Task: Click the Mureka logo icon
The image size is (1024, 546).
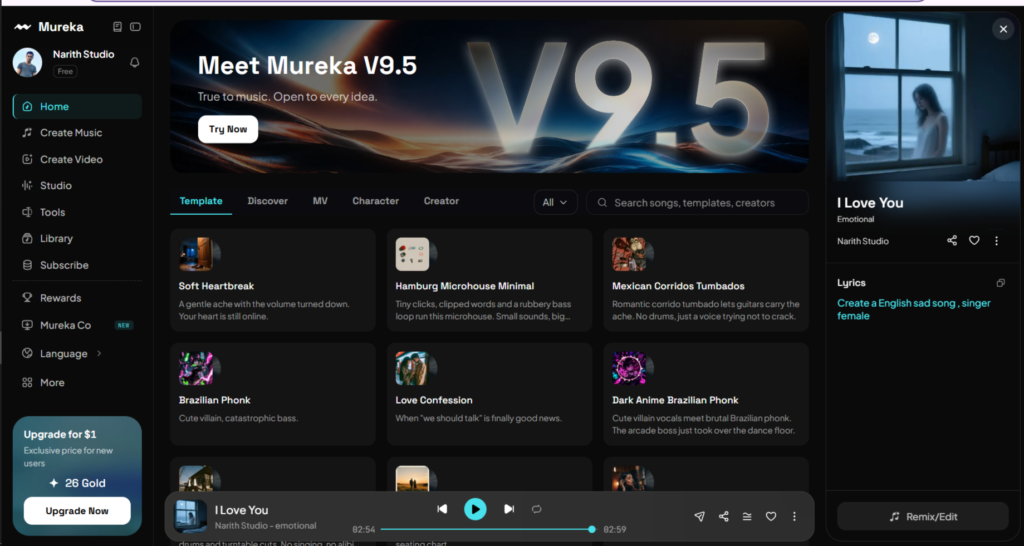Action: coord(24,27)
